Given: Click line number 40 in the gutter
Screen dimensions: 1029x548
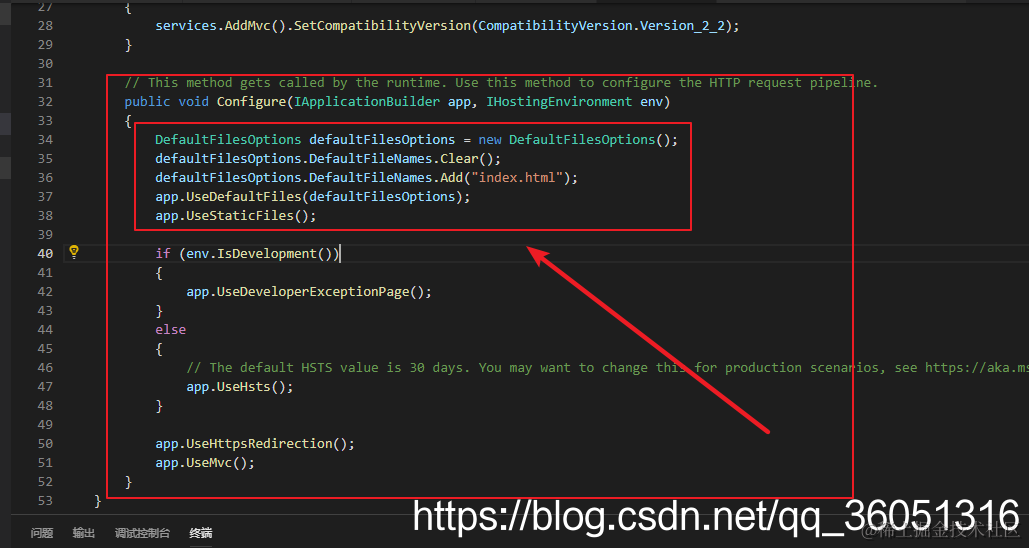Looking at the screenshot, I should coord(45,253).
